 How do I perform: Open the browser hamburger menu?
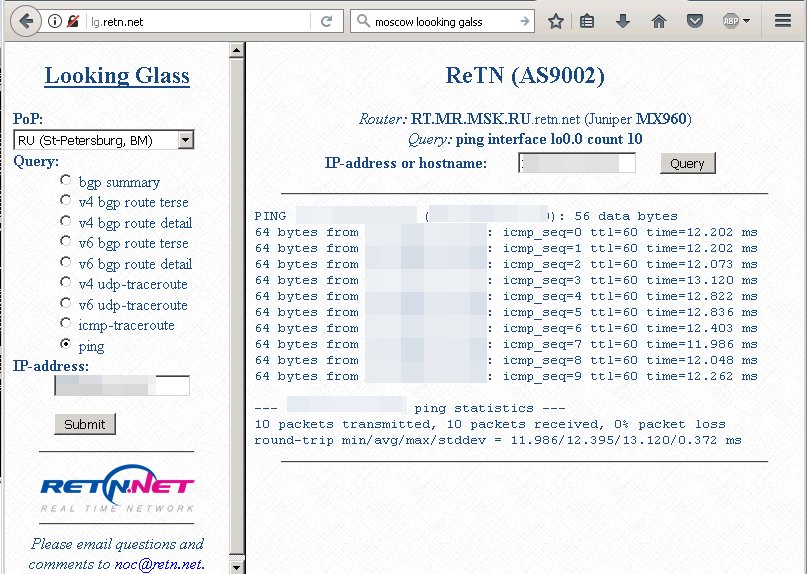point(783,21)
